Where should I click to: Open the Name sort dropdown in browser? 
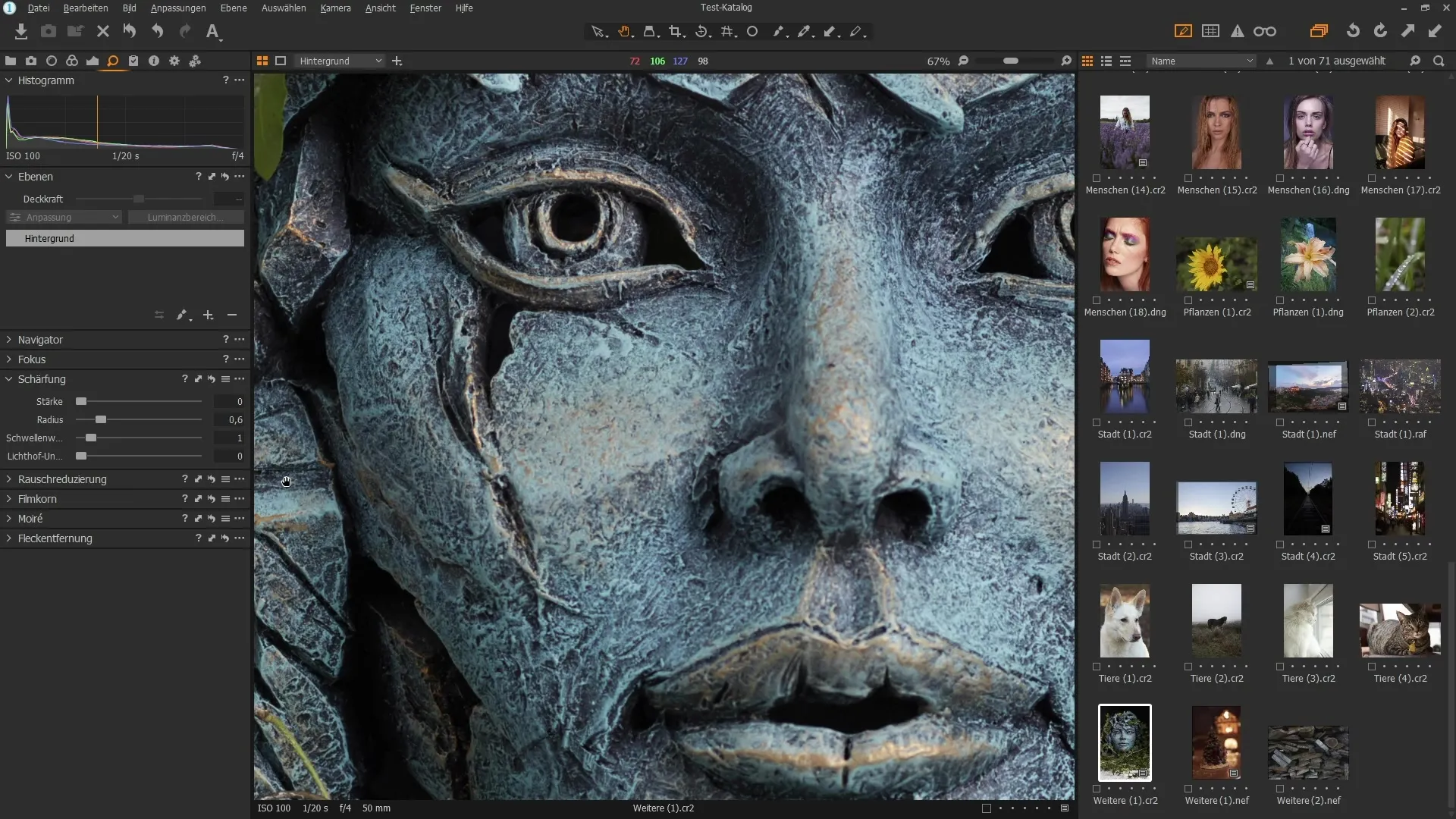tap(1202, 61)
